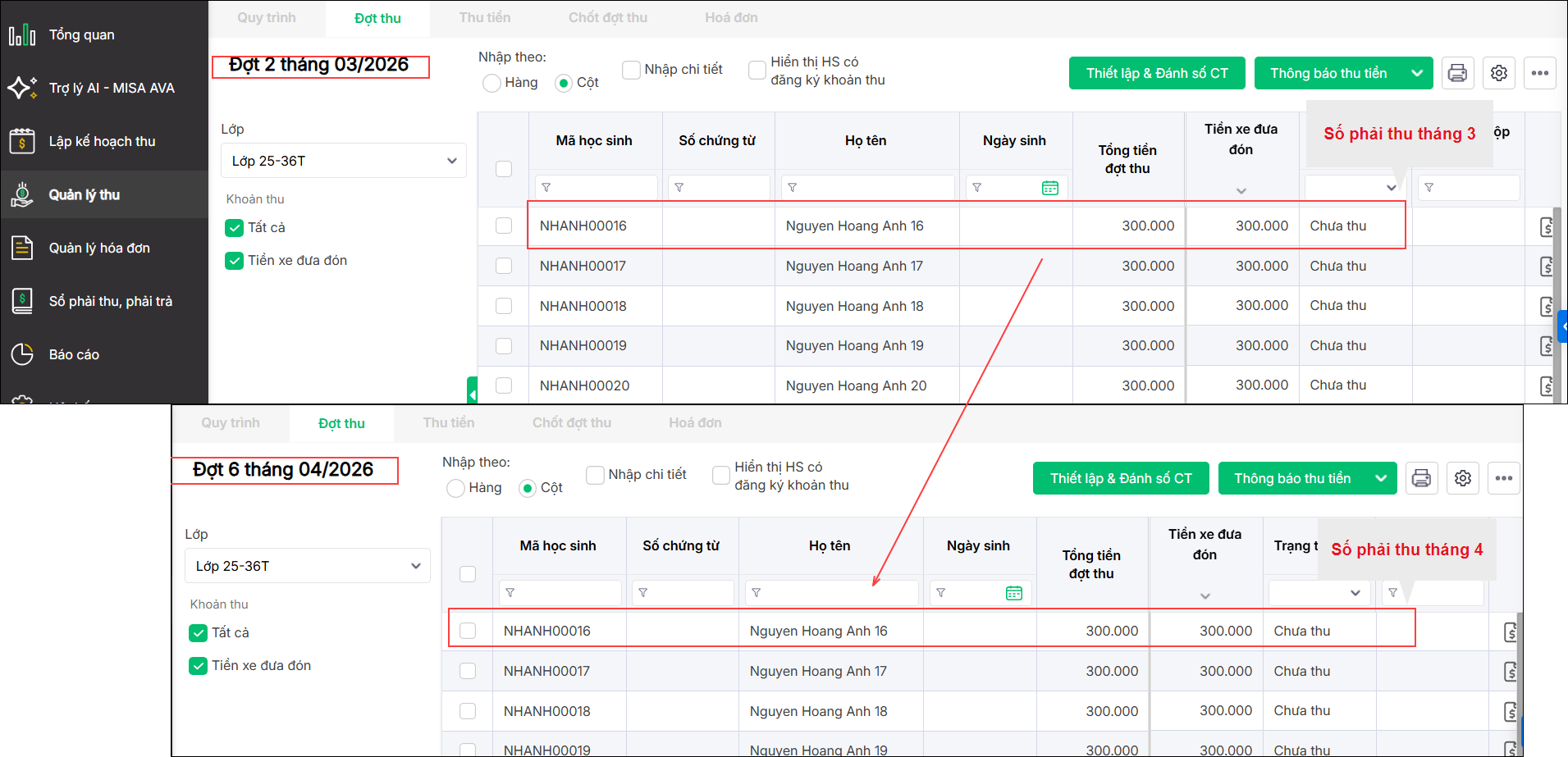Screen dimensions: 1568x757
Task: Open the Ngày sinh calendar picker in Đợt 2 panel
Action: tap(1050, 188)
